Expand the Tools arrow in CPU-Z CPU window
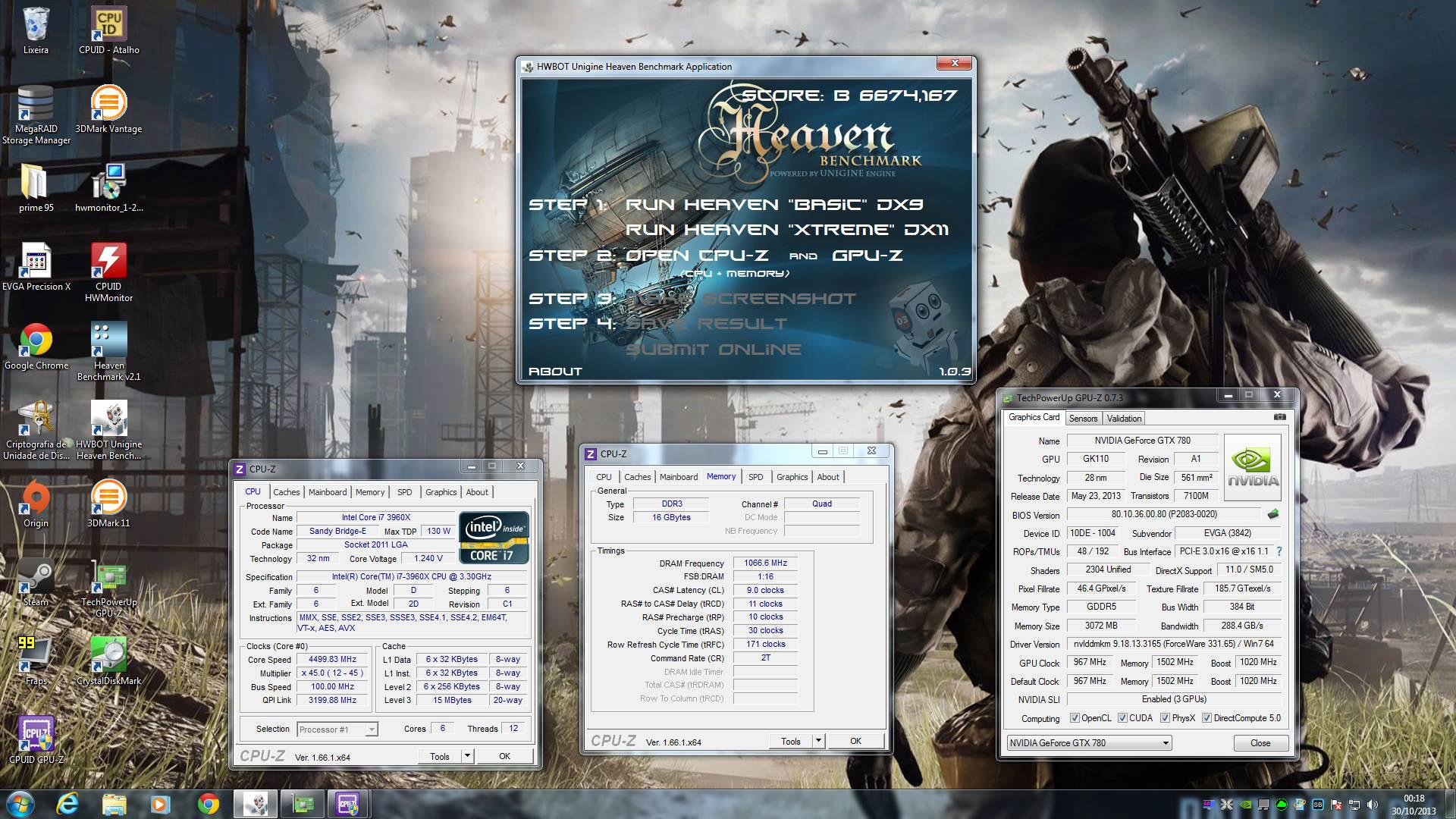The height and width of the screenshot is (819, 1456). pos(468,756)
